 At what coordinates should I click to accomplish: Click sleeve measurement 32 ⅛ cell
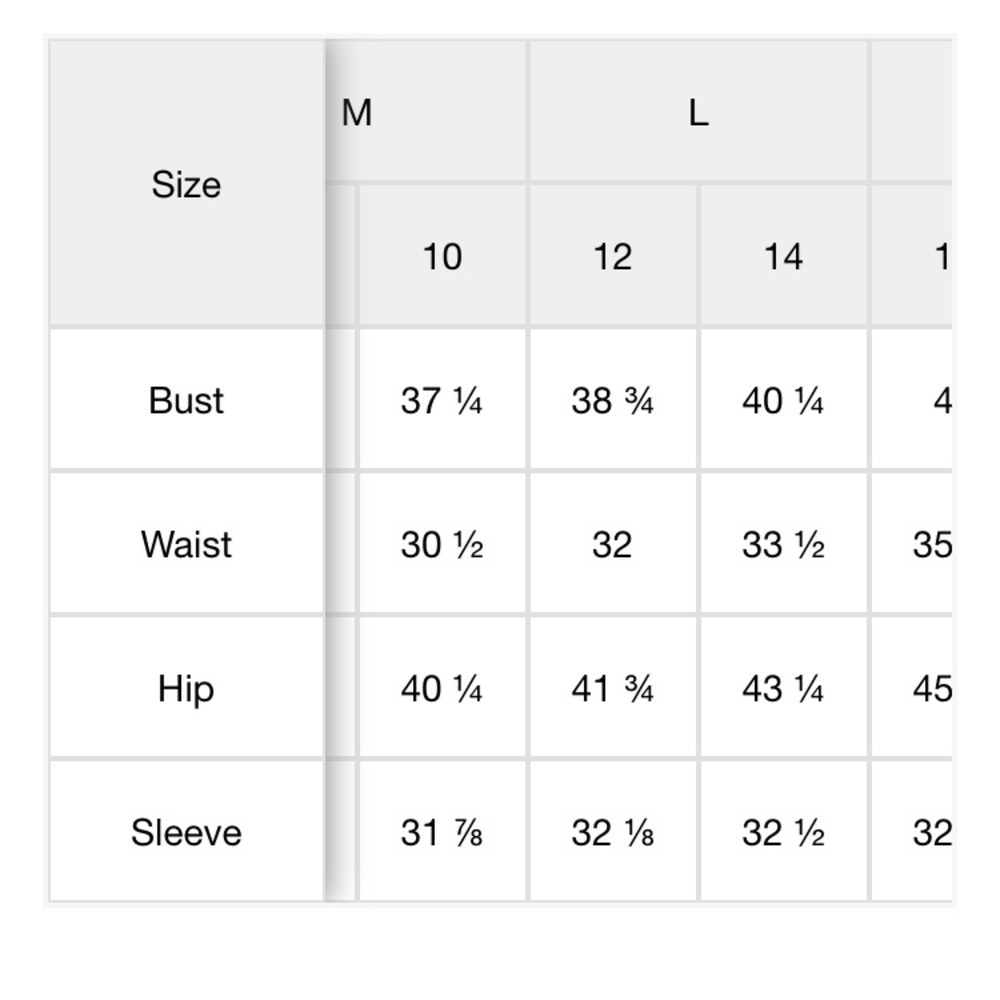click(612, 833)
